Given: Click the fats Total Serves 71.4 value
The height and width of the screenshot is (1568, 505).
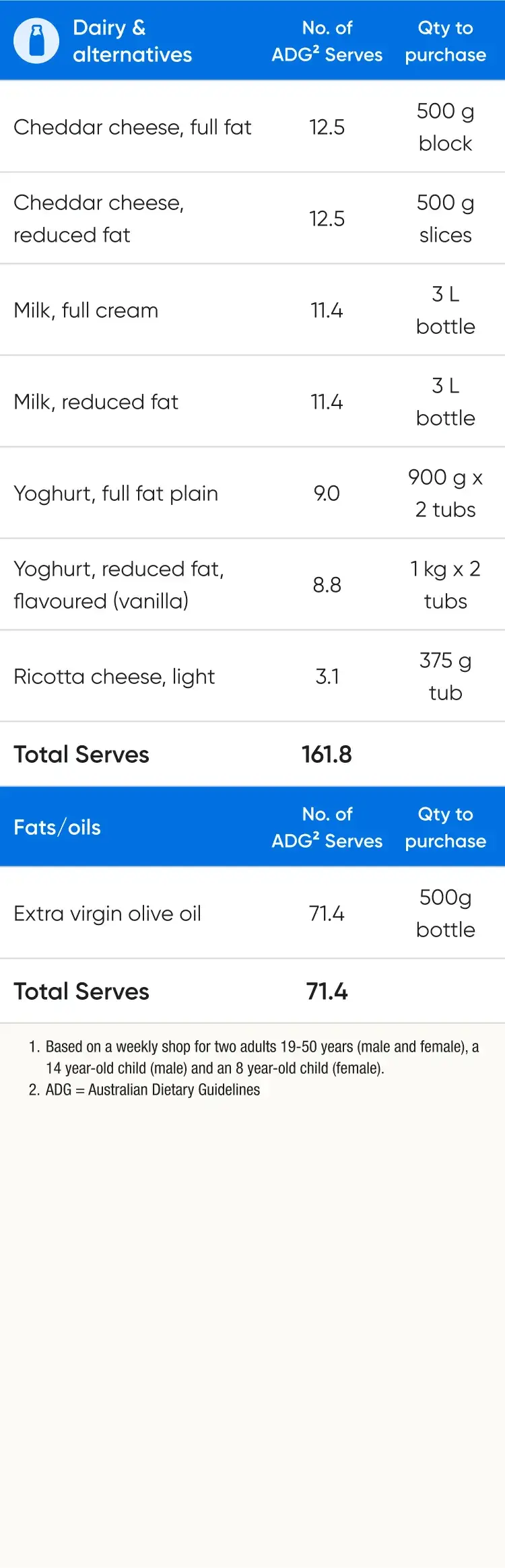Looking at the screenshot, I should [x=327, y=992].
